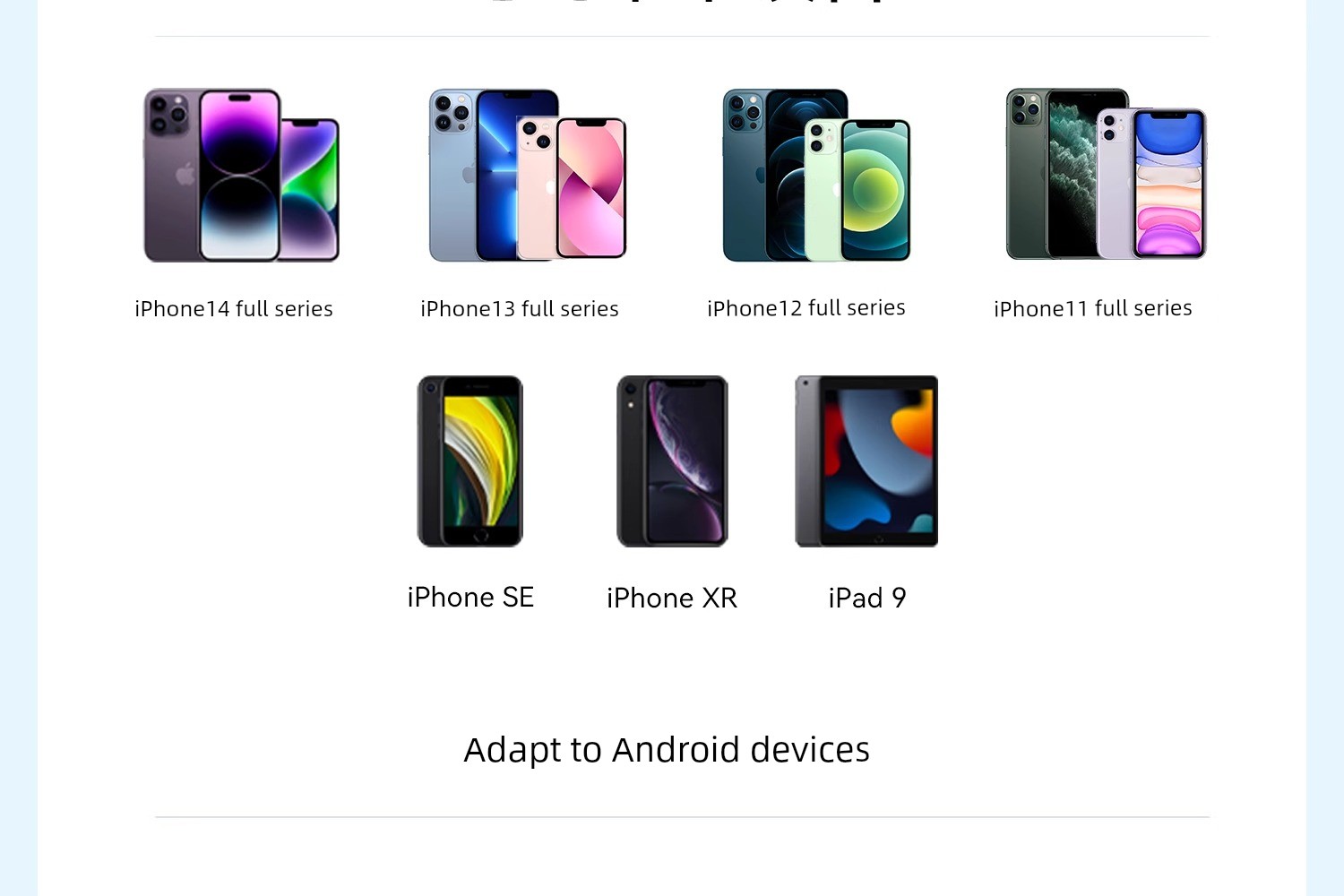Click the purple iPhone 14 Pro image
The height and width of the screenshot is (896, 1344).
pyautogui.click(x=212, y=175)
